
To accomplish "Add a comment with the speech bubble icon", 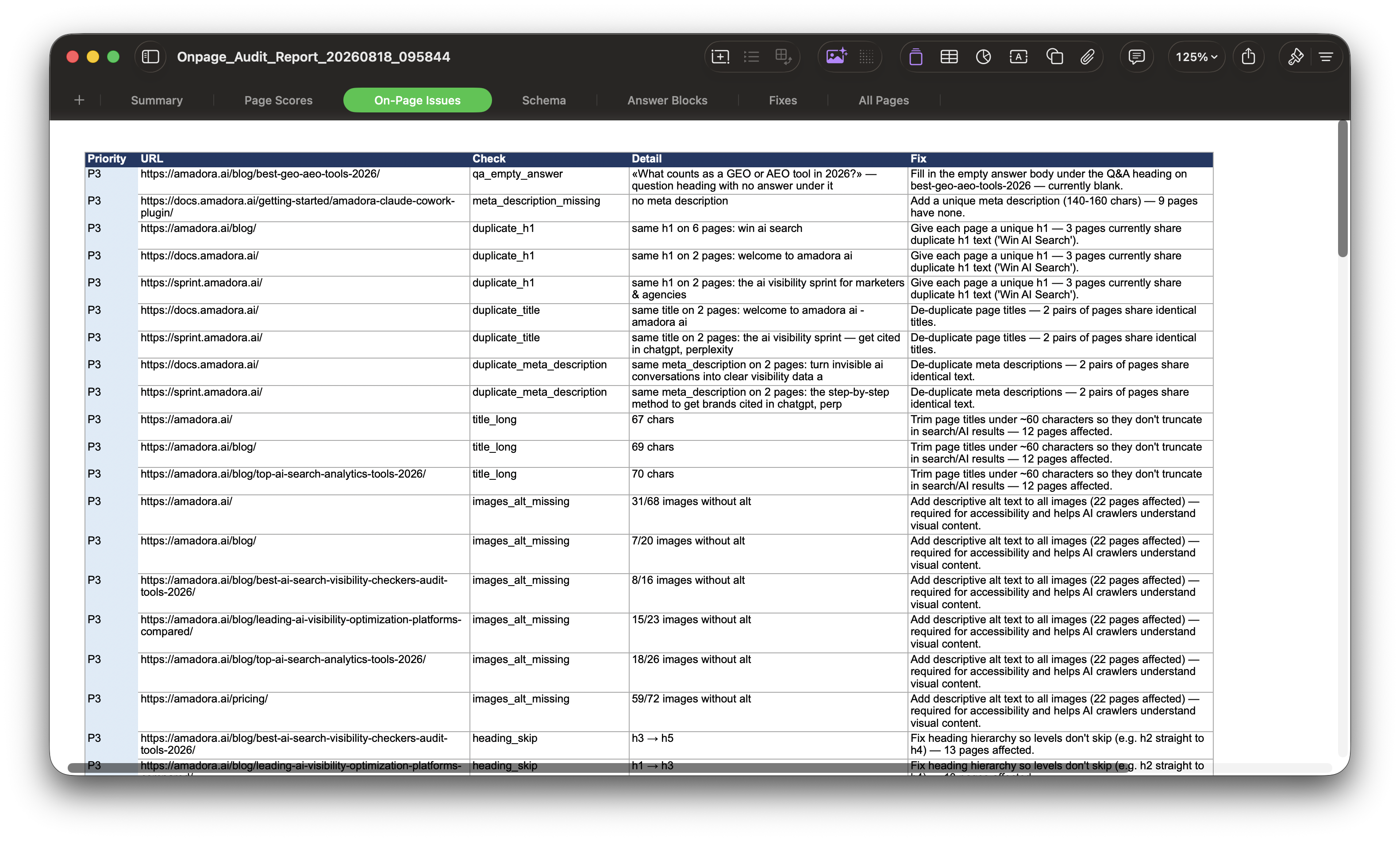I will point(1137,57).
